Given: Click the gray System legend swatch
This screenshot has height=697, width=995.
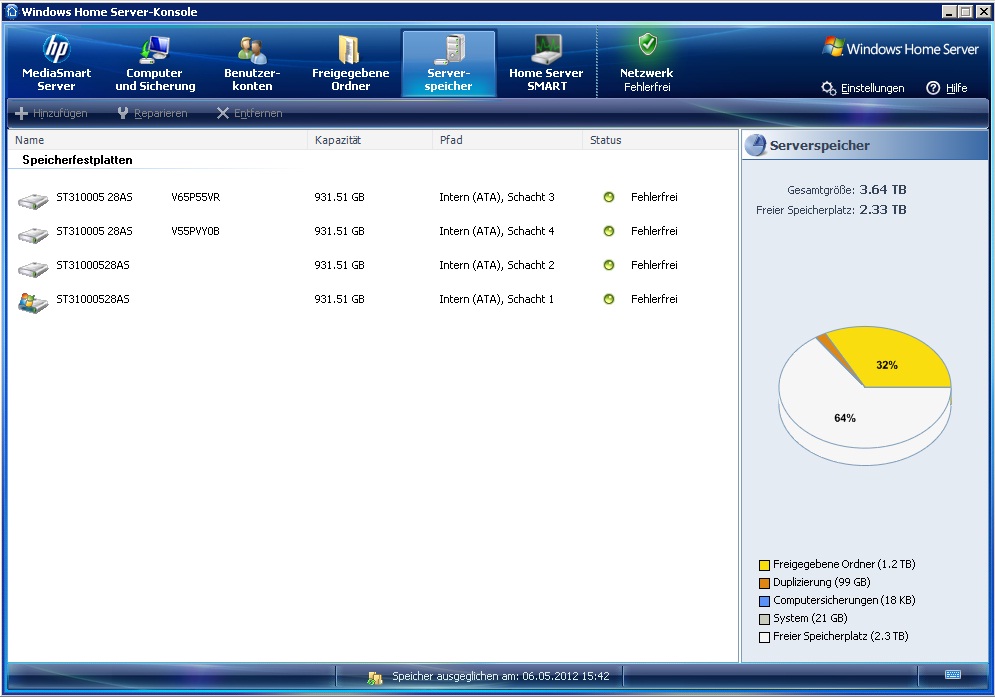Looking at the screenshot, I should point(764,619).
